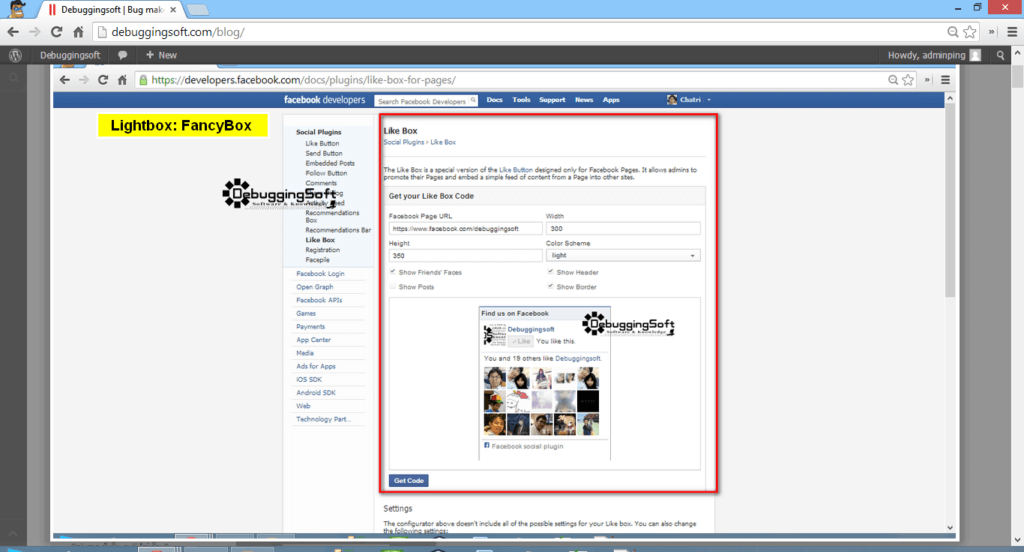Open the Color Scheme dropdown set to light

(623, 255)
